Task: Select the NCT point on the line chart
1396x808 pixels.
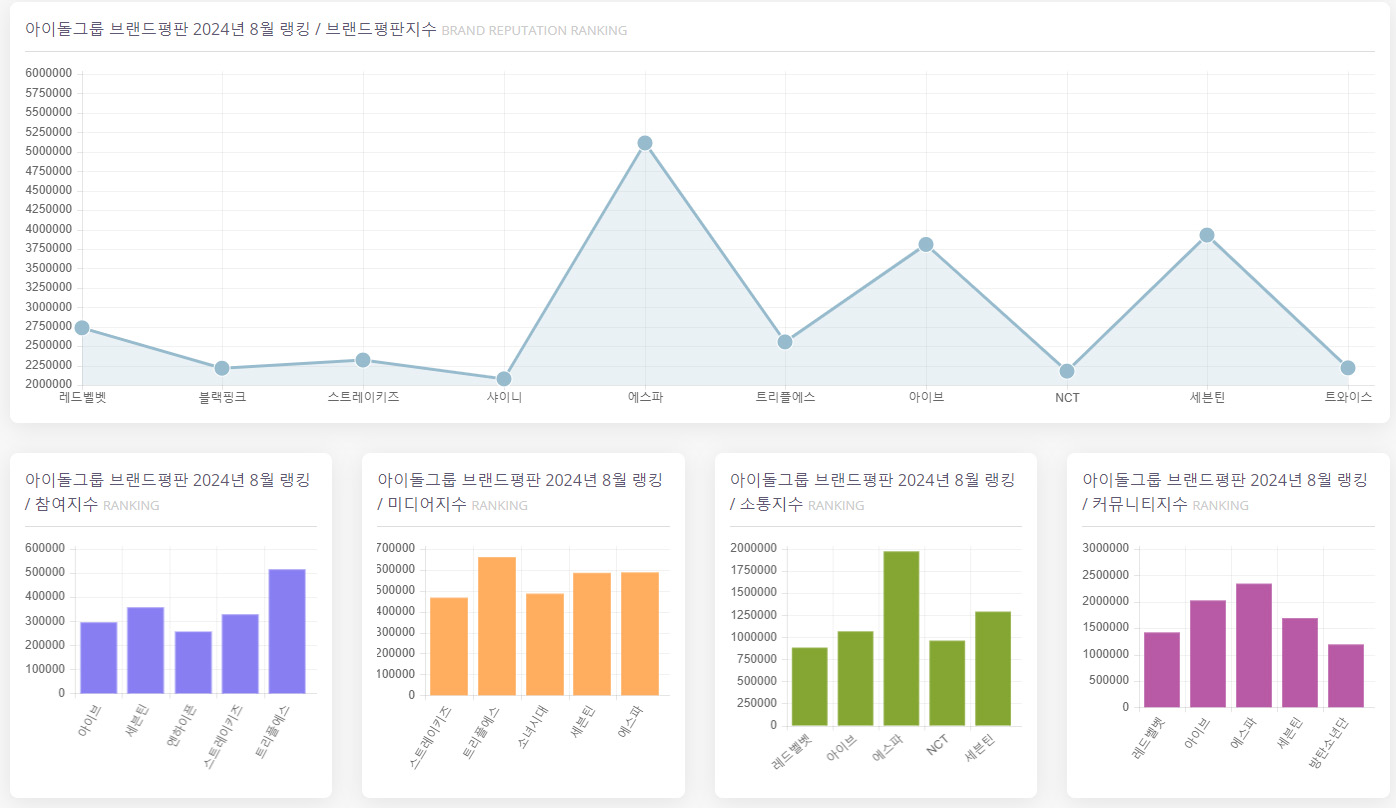Action: click(x=1067, y=371)
